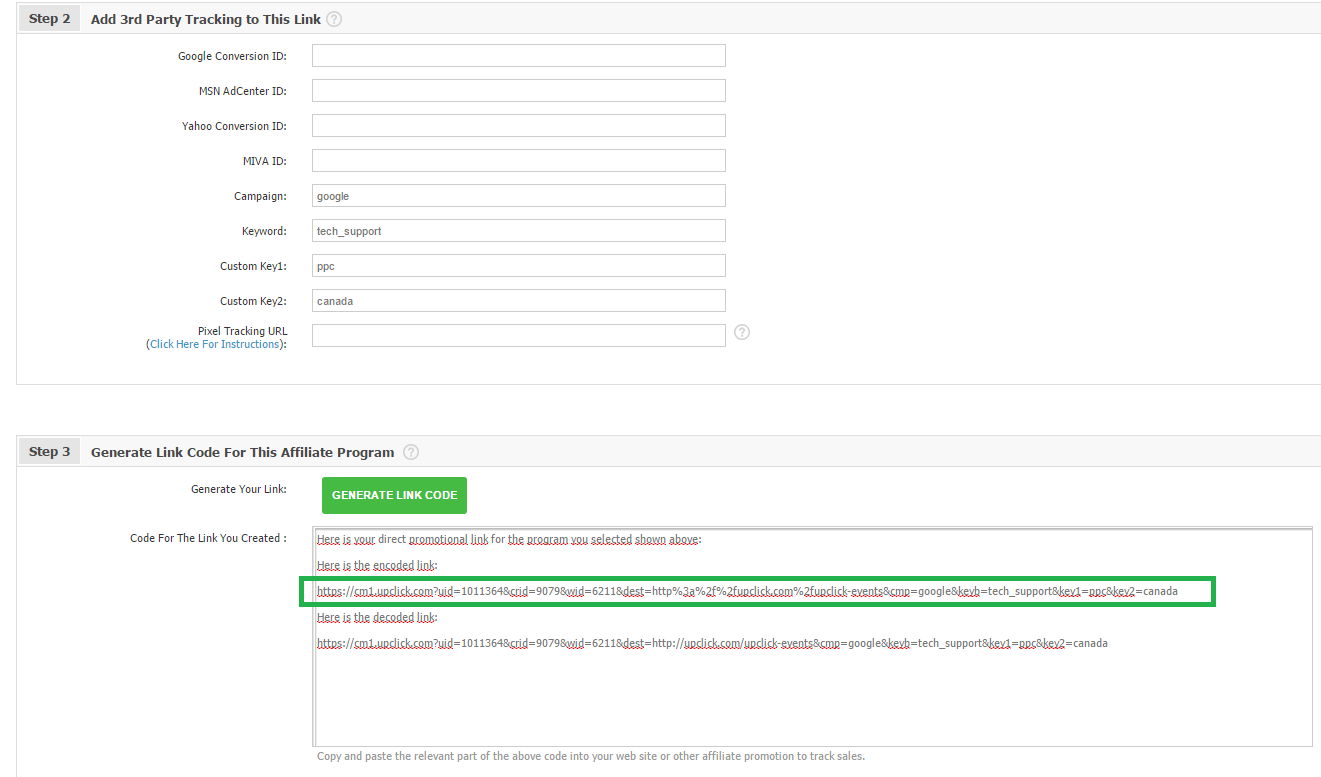The height and width of the screenshot is (777, 1321).
Task: Click the help icon next to Pixel Tracking URL field
Action: (x=742, y=332)
